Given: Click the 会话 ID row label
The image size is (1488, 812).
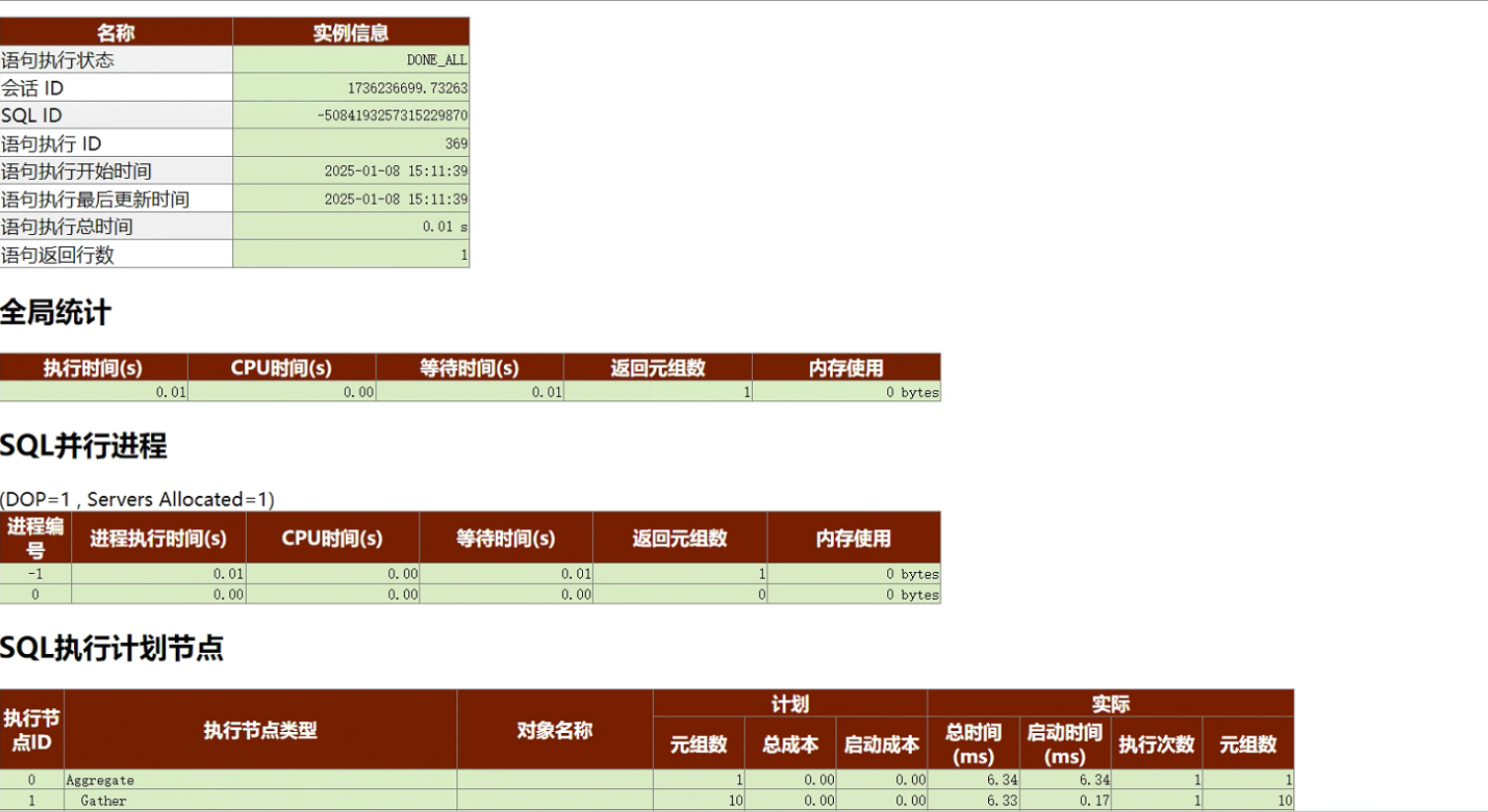Looking at the screenshot, I should point(33,88).
